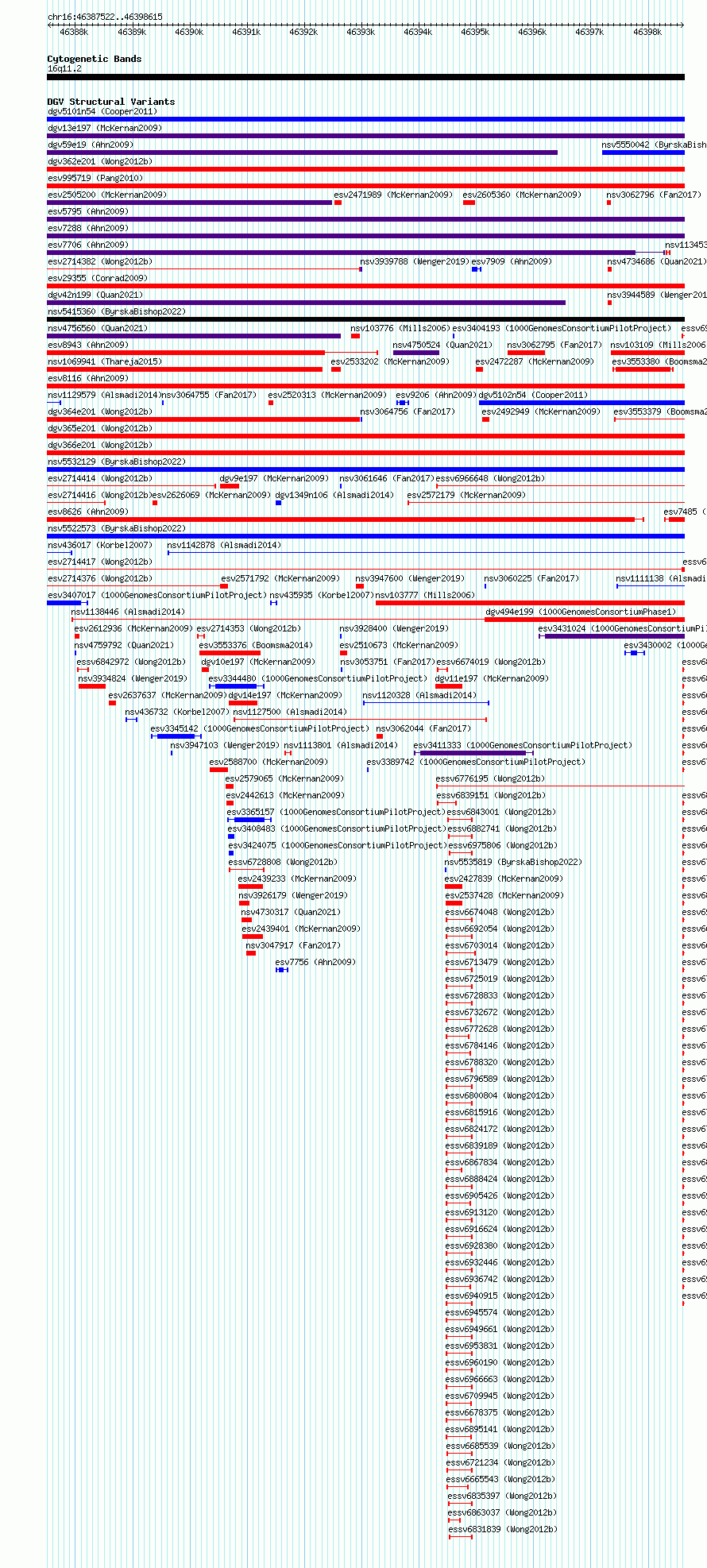Click dgv1349n106 (Alsmadi2014) label

[334, 495]
